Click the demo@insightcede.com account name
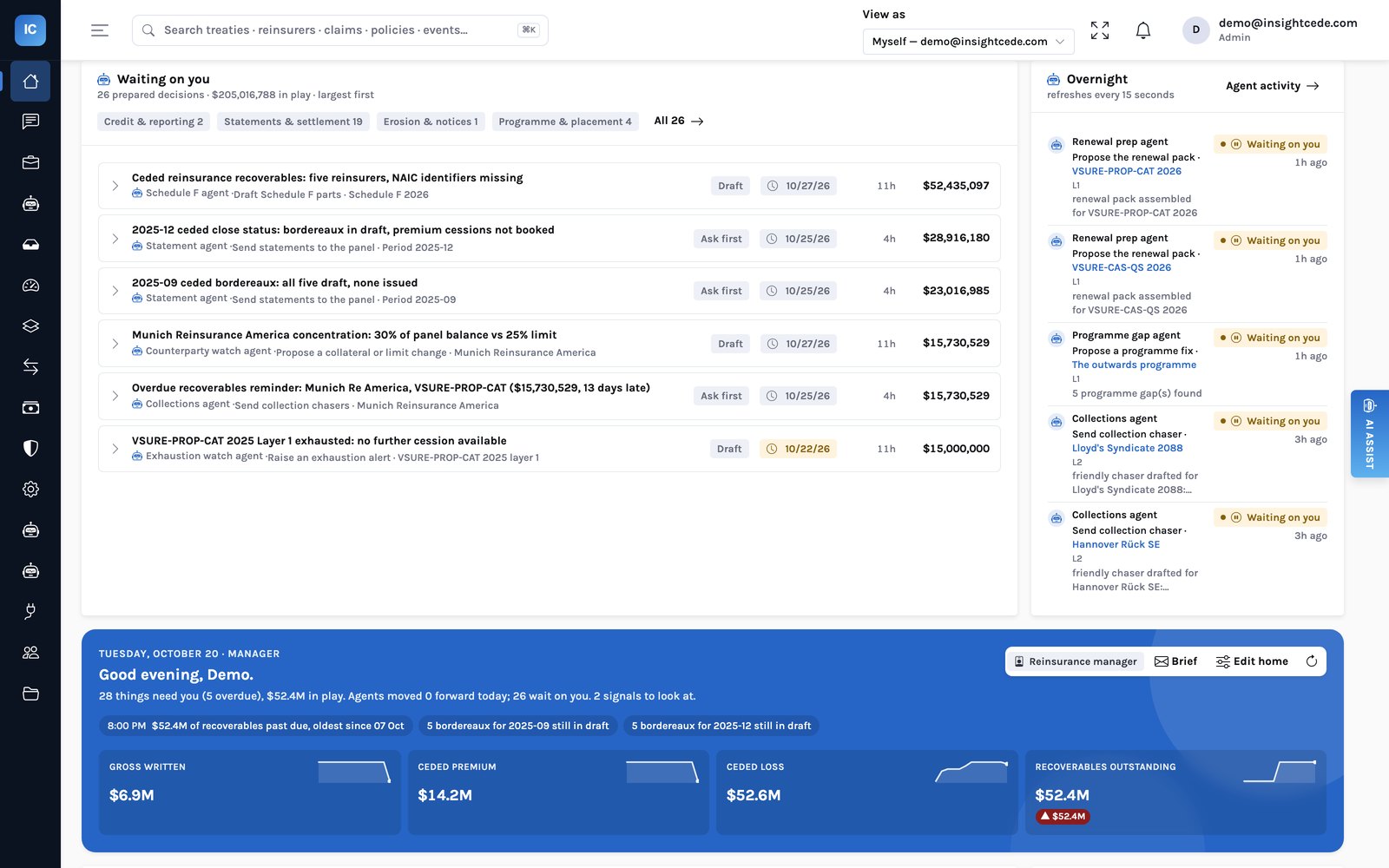 click(1287, 23)
